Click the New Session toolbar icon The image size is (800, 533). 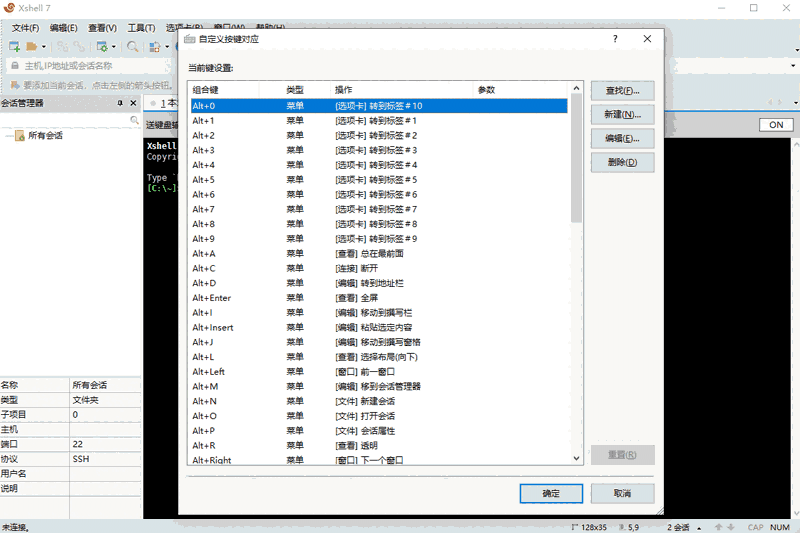point(14,47)
